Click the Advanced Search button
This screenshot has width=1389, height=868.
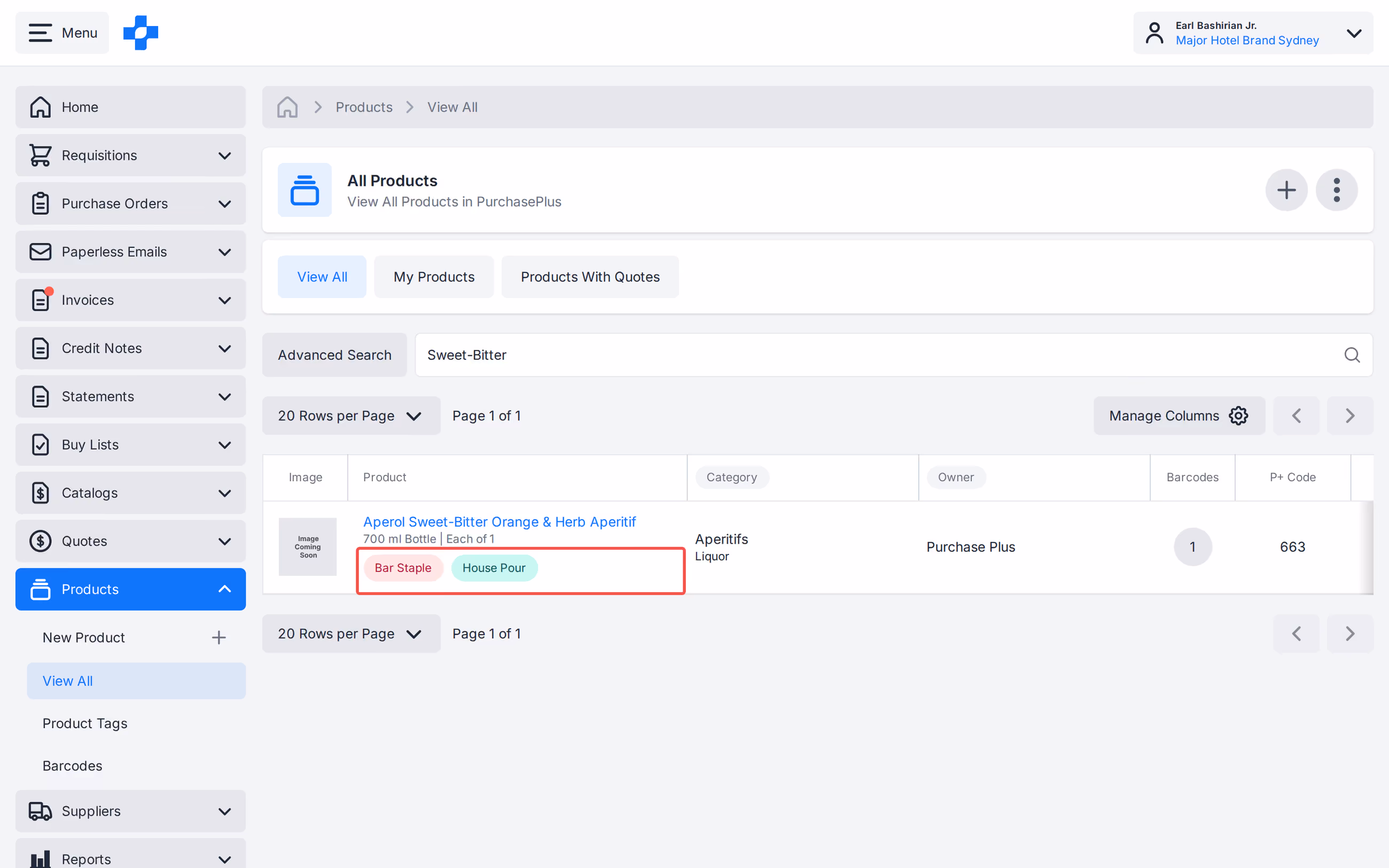(334, 355)
